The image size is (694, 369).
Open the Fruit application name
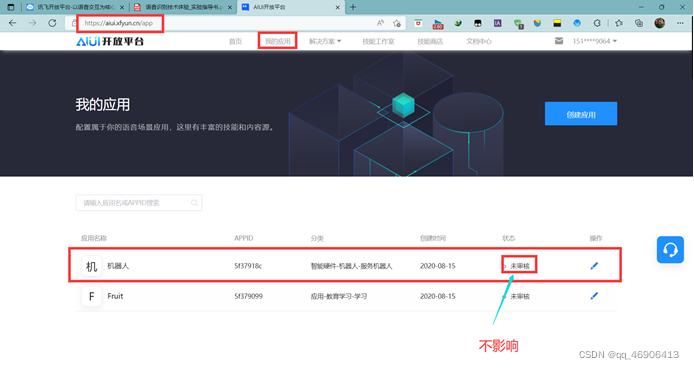pyautogui.click(x=115, y=296)
